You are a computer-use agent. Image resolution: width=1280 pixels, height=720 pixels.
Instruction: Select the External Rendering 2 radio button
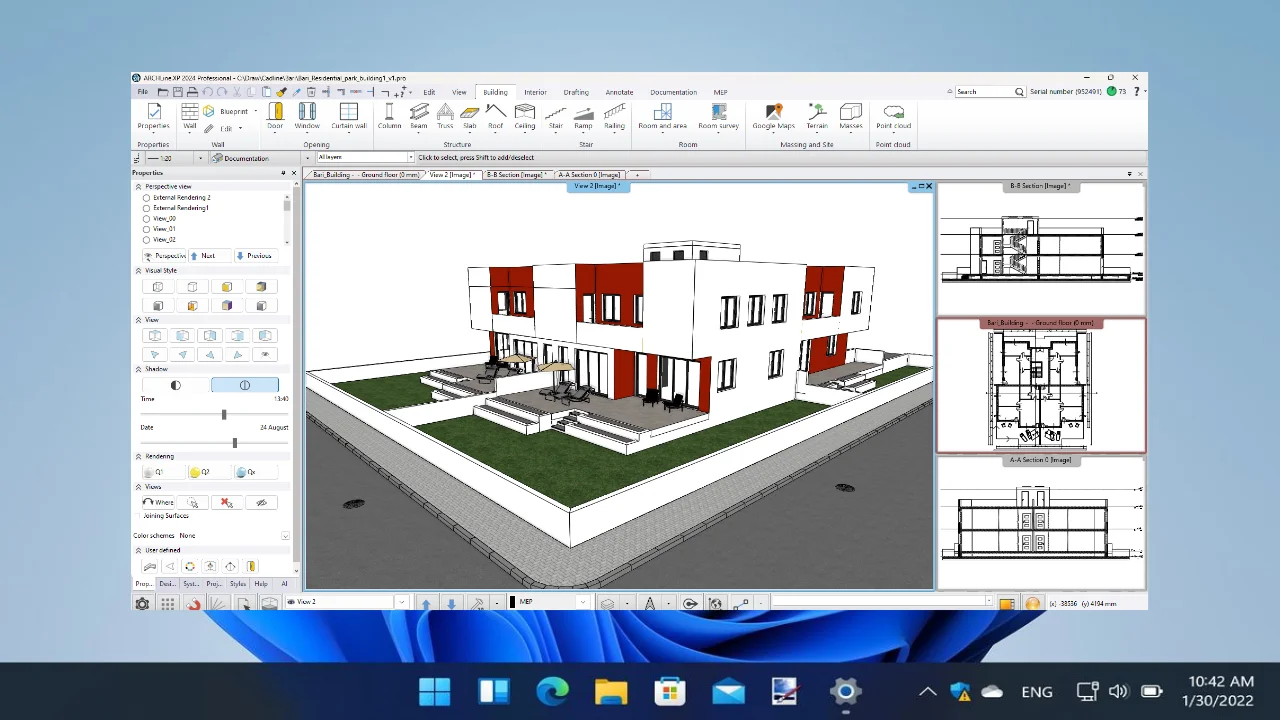(146, 198)
